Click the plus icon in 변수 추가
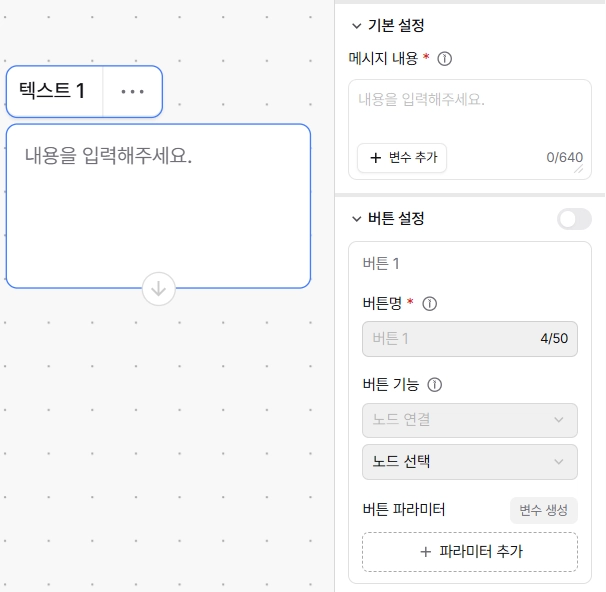Image resolution: width=606 pixels, height=592 pixels. (x=375, y=158)
